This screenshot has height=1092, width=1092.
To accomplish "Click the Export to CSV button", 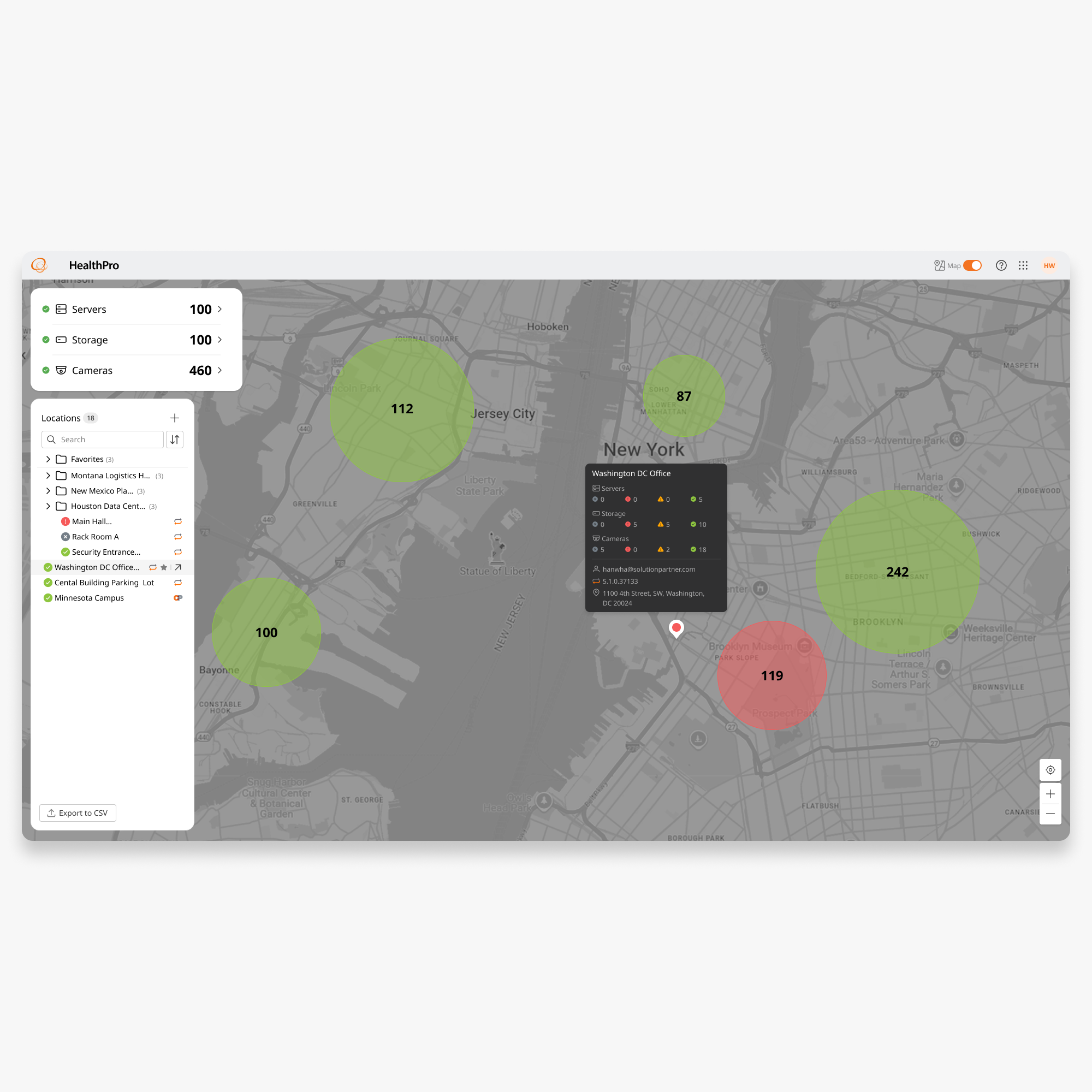I will point(78,813).
